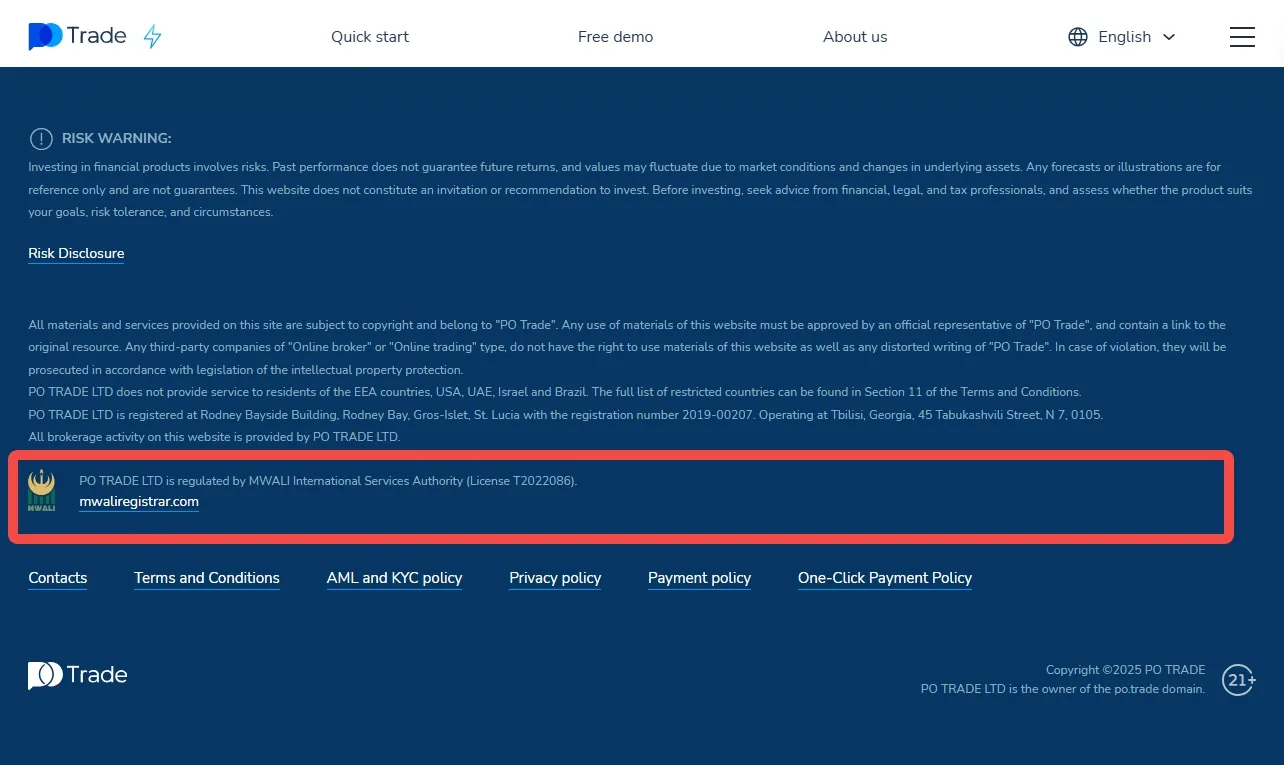Viewport: 1284px width, 765px height.
Task: Select the RISK WARNING heading text
Action: [117, 139]
